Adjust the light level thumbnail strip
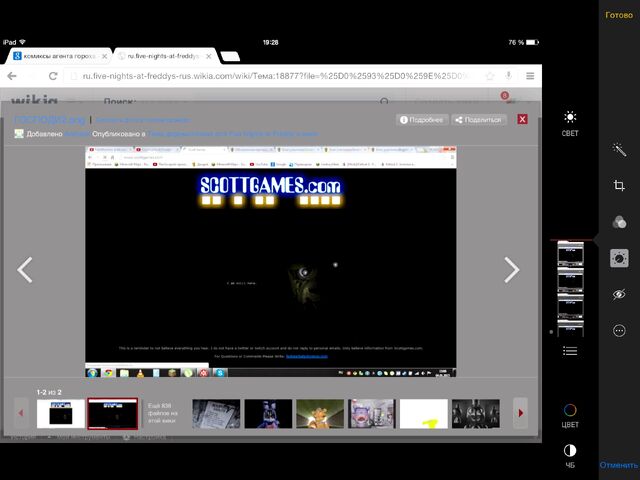Image resolution: width=640 pixels, height=480 pixels. pos(570,289)
